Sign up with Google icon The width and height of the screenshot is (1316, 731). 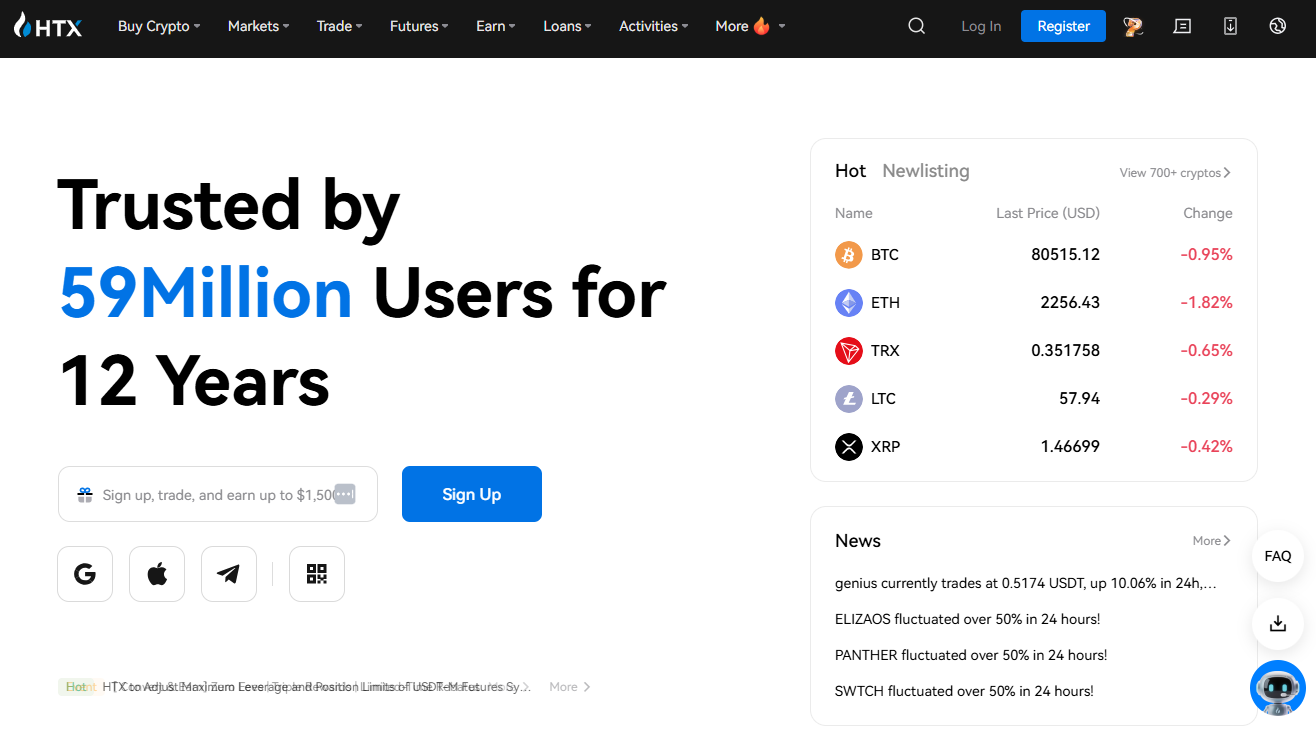click(85, 574)
